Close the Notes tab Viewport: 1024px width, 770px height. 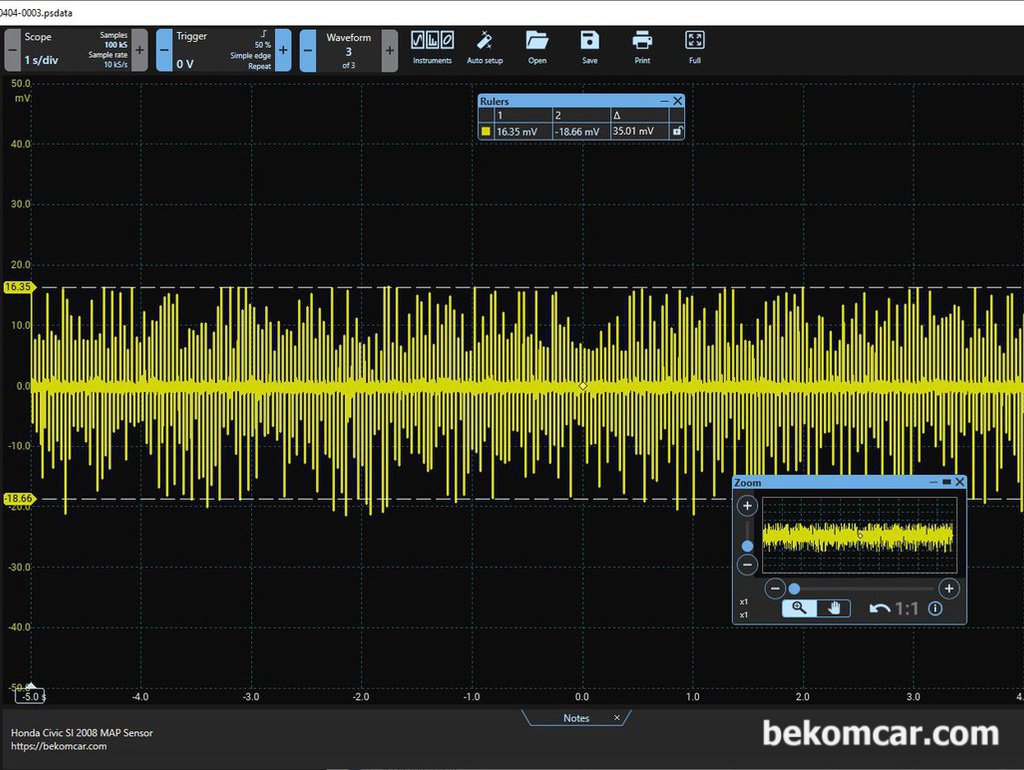616,717
